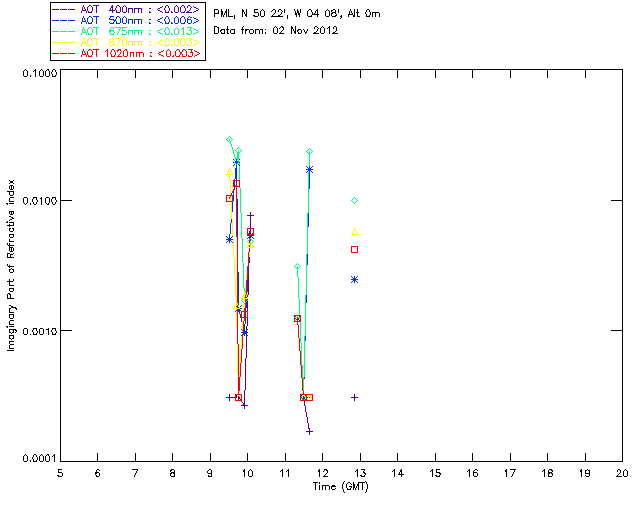640x512 pixels.
Task: Click the AOT 675nm legend entry
Action: click(127, 31)
